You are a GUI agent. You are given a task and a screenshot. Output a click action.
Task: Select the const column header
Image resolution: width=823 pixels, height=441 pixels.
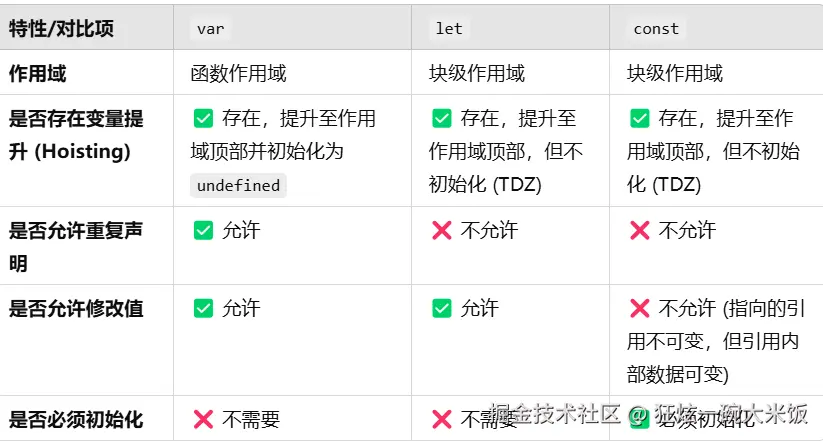point(656,29)
